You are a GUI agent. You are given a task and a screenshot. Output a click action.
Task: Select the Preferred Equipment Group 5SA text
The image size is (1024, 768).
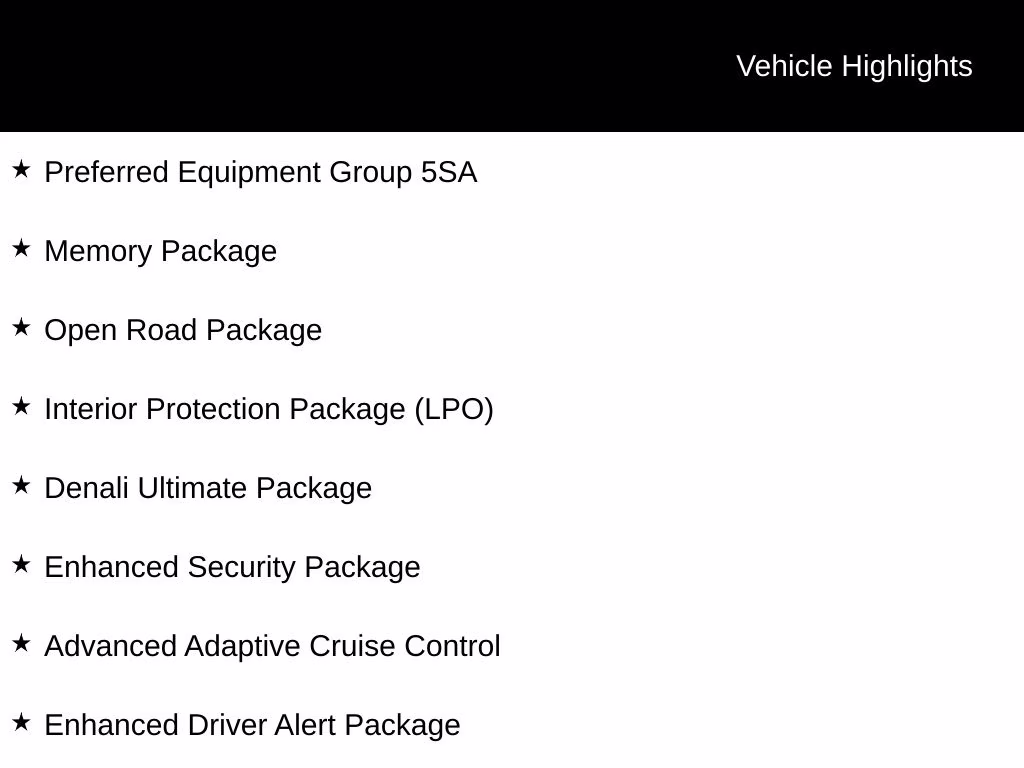point(261,173)
